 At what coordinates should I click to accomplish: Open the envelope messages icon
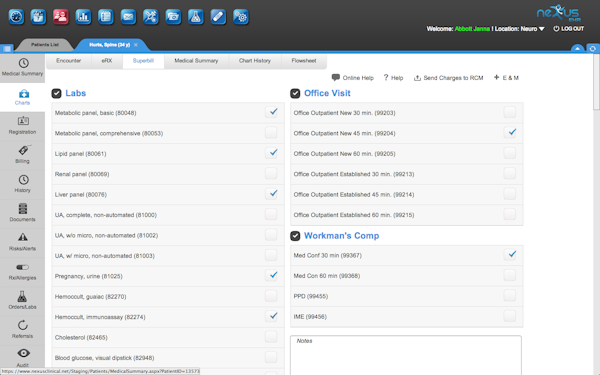coord(128,17)
